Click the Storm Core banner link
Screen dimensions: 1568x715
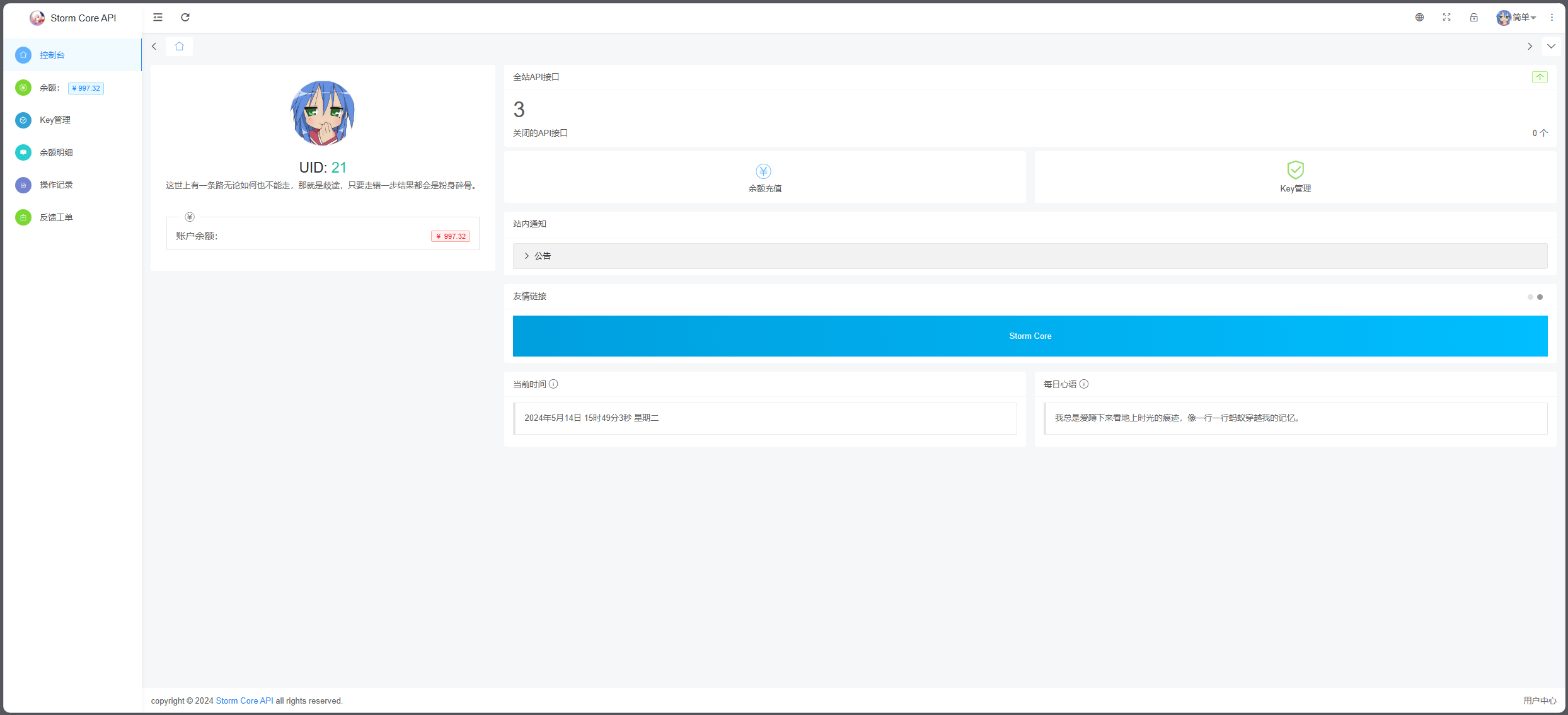[1030, 336]
